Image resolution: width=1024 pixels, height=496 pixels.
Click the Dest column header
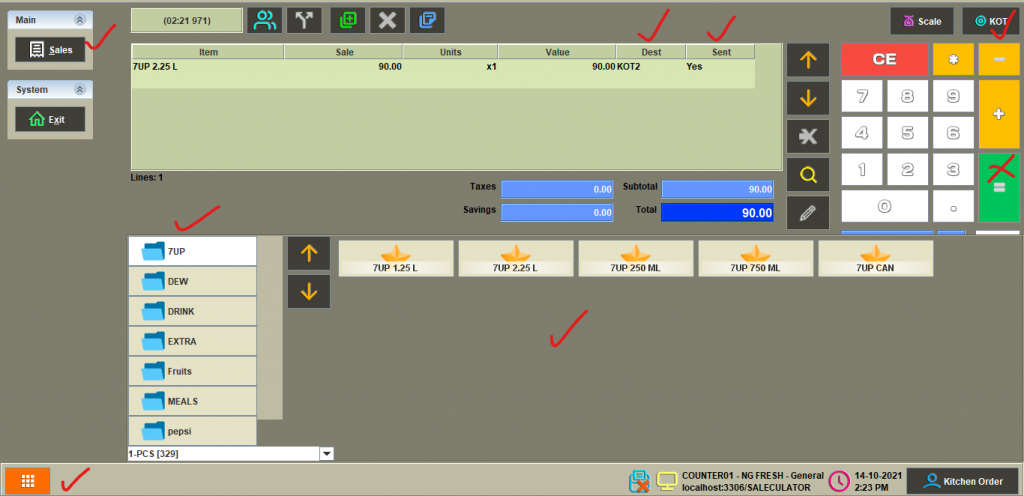point(650,52)
